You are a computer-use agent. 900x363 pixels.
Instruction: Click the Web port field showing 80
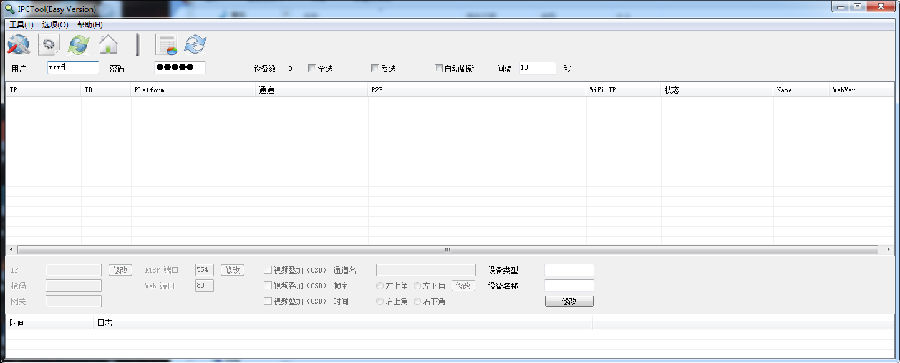(x=204, y=285)
